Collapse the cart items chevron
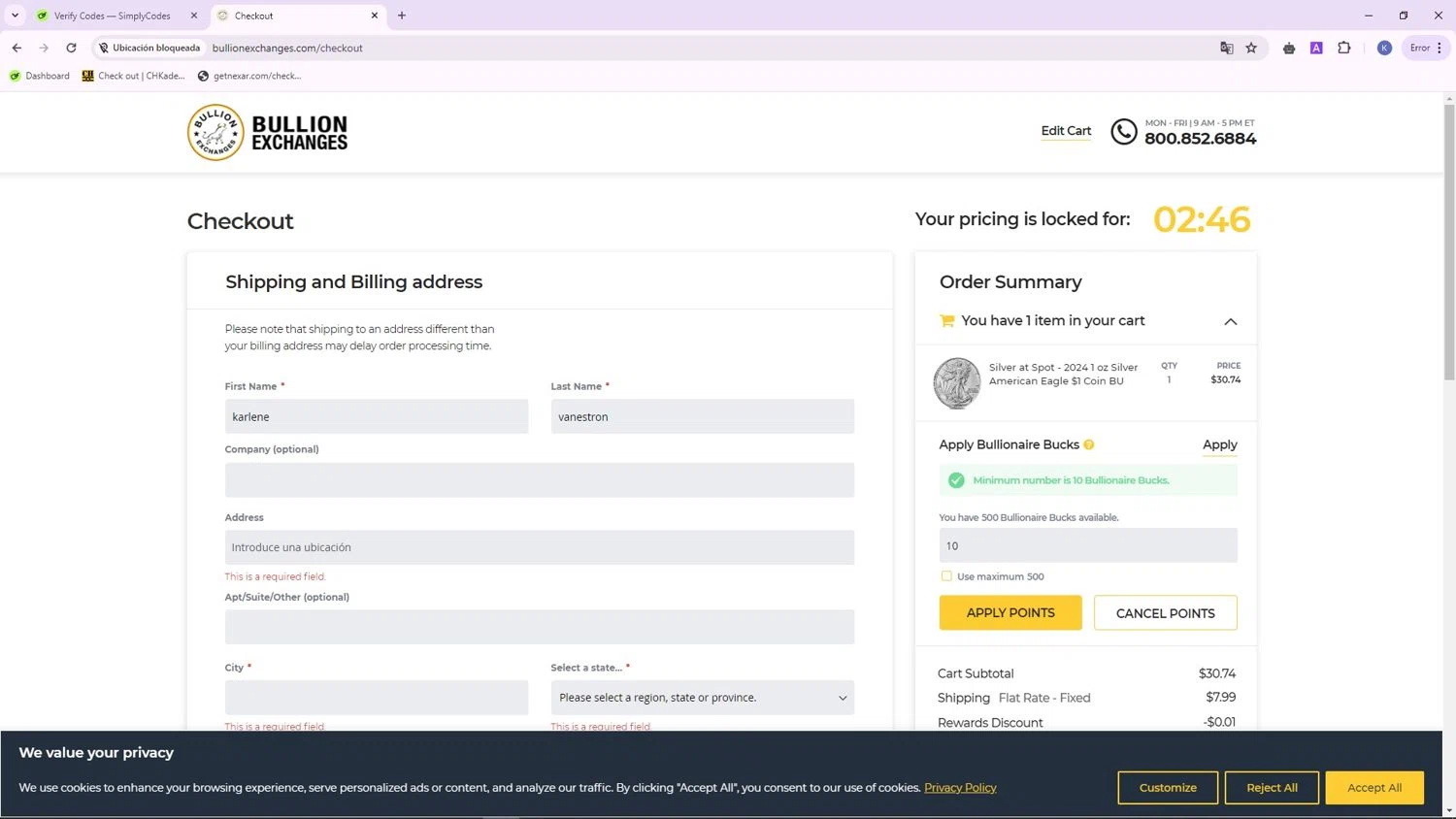 1230,321
